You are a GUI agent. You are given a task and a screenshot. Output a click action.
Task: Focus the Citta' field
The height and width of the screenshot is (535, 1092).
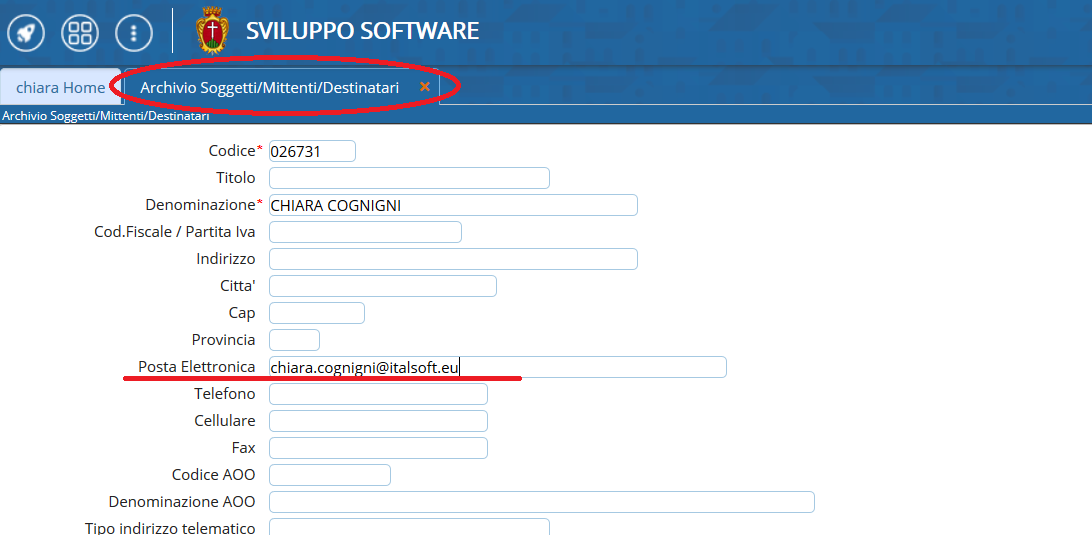[x=383, y=286]
